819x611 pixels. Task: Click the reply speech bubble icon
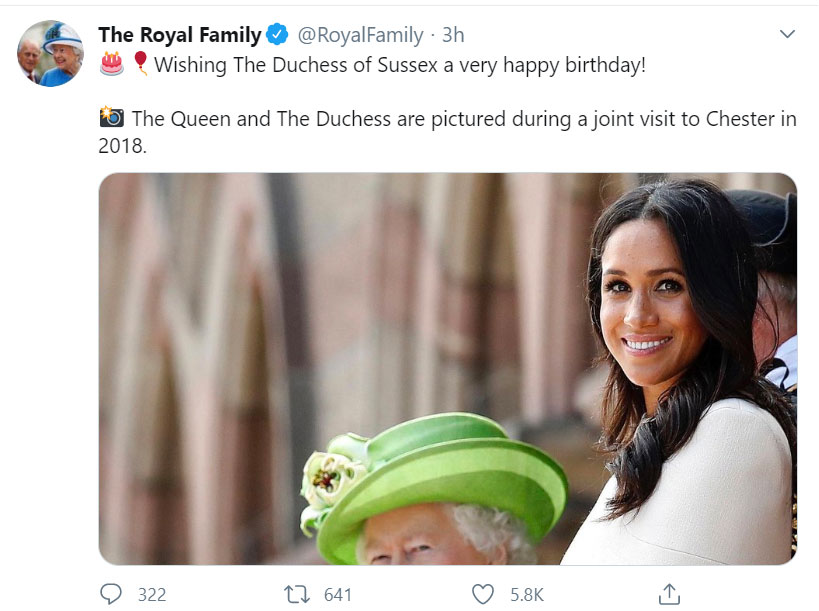(111, 594)
